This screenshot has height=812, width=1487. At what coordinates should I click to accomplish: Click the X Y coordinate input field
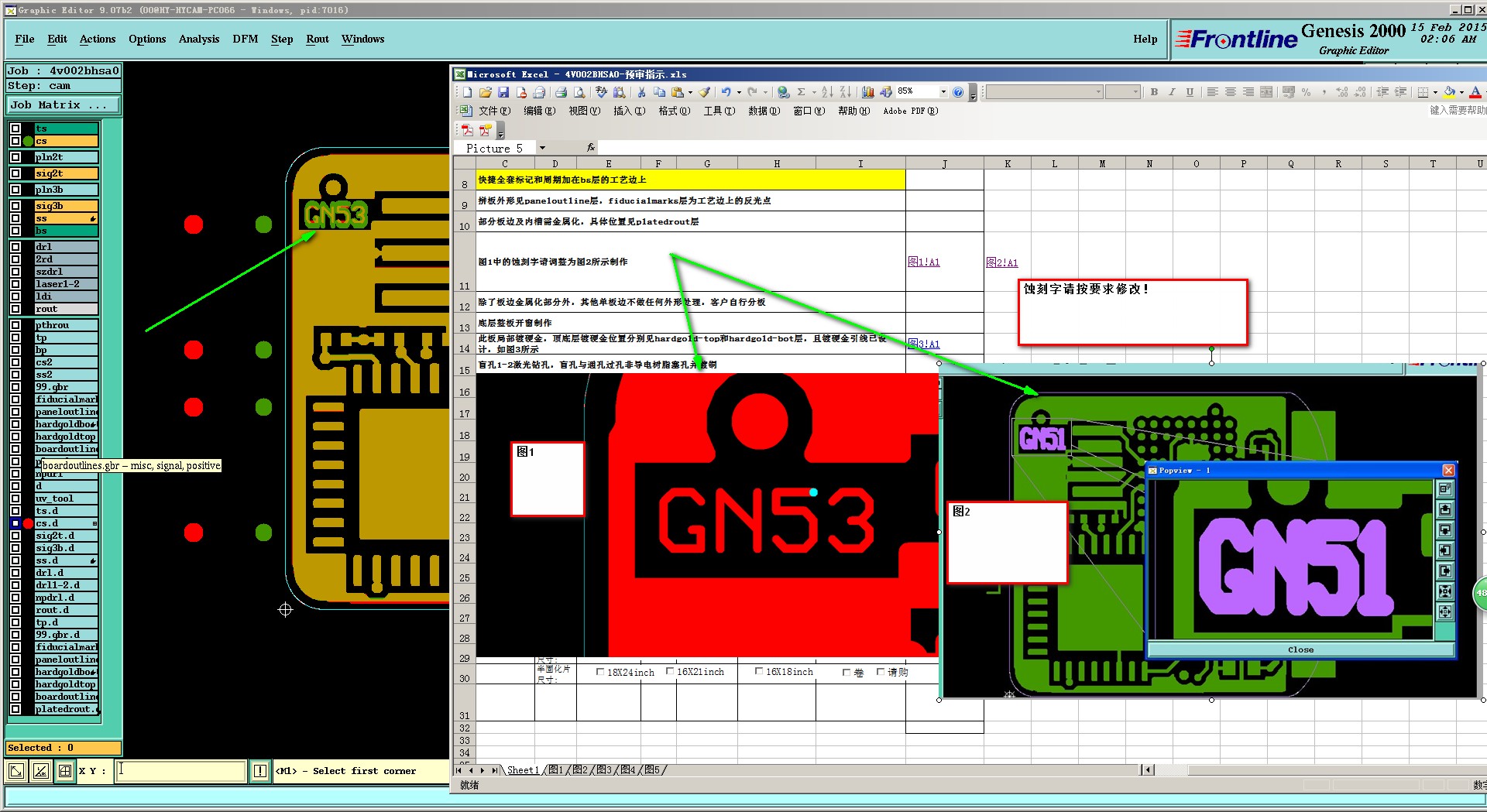(181, 770)
